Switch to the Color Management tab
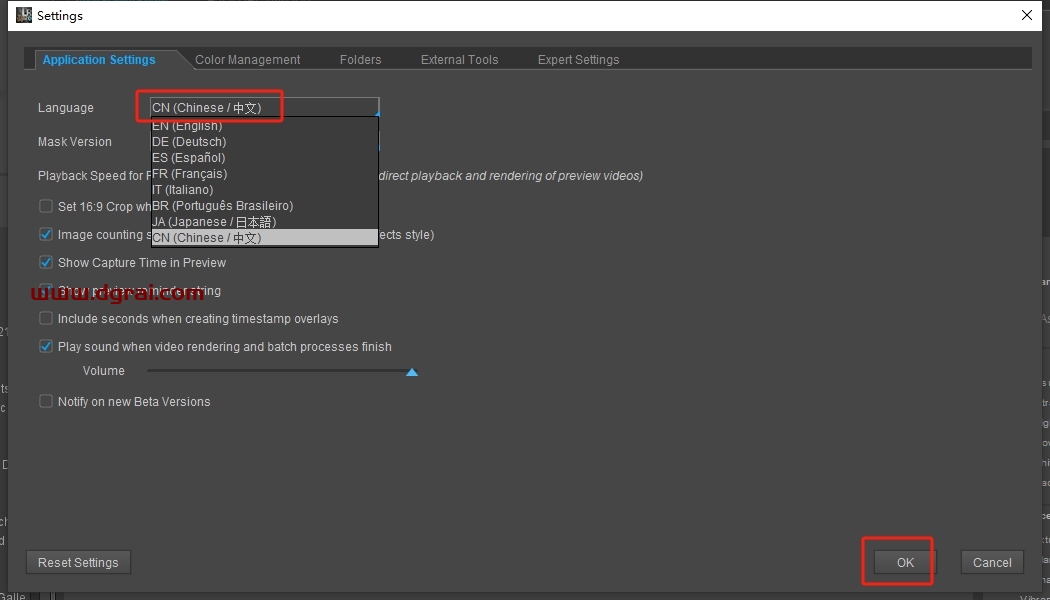Image resolution: width=1050 pixels, height=600 pixels. pos(247,60)
